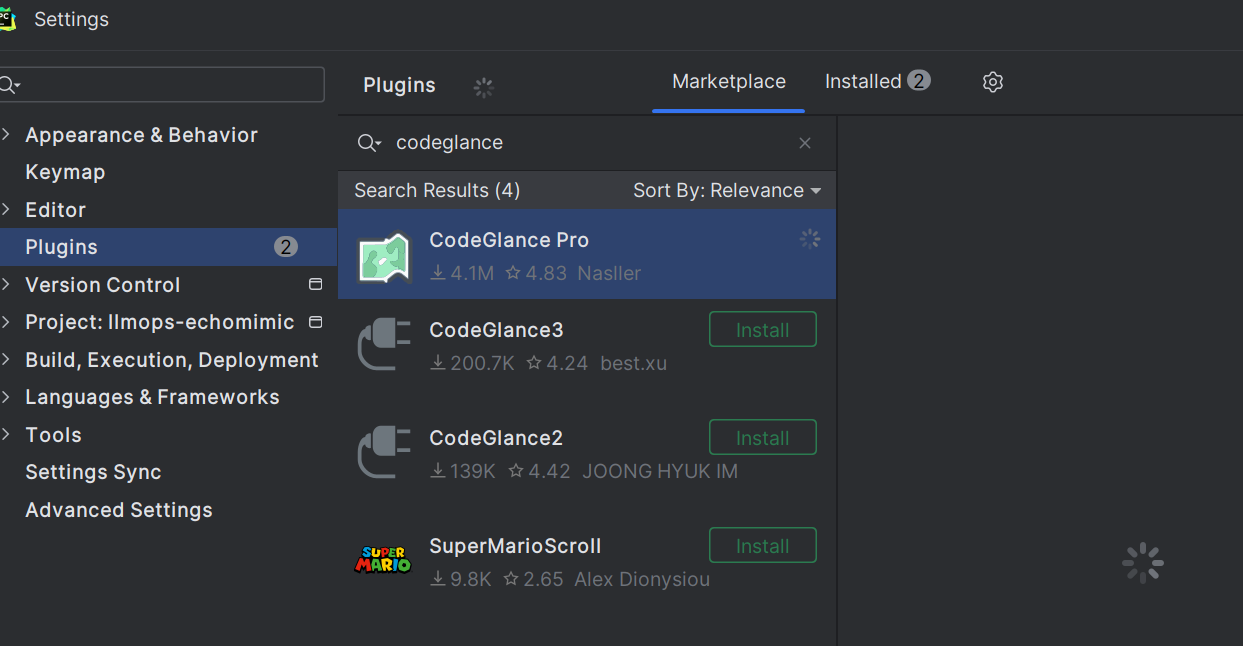Click the 4.1M downloads count
This screenshot has height=646, width=1243.
point(462,273)
